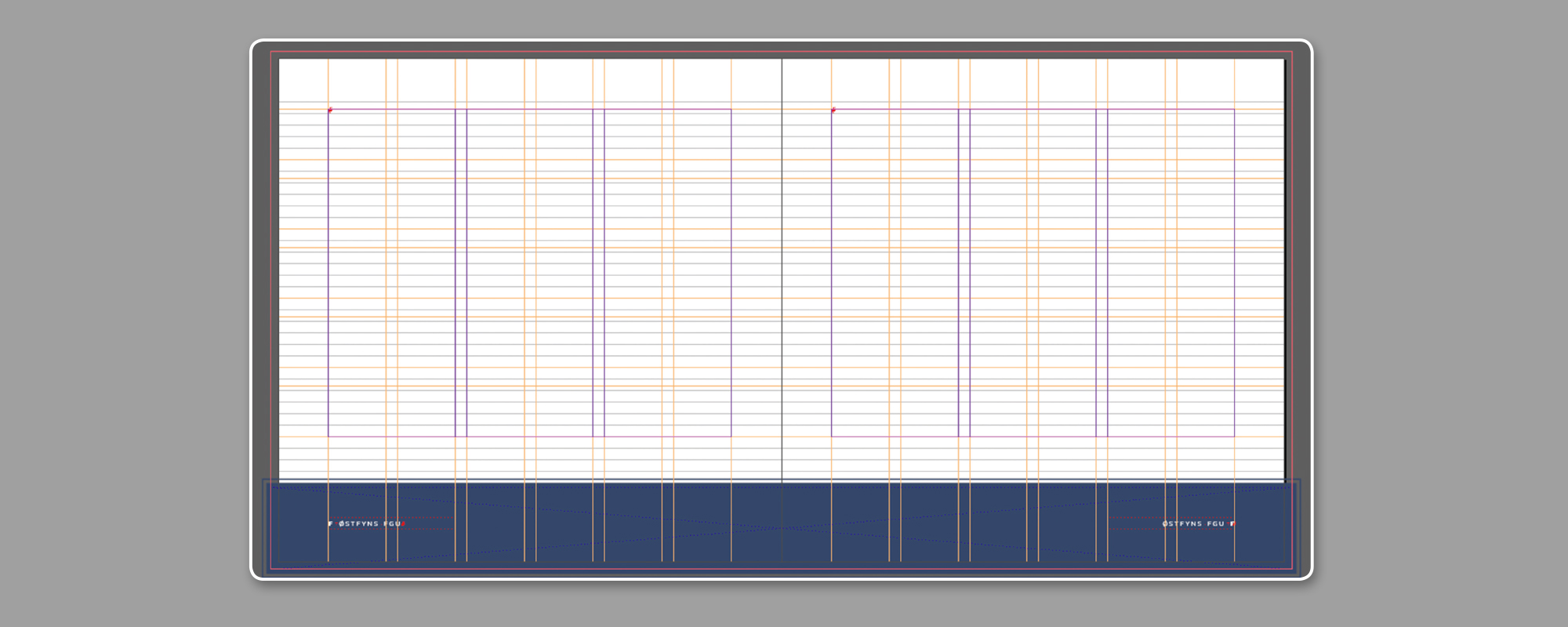Click gutter between first two left-page columns
1568x627 pixels.
pos(461,273)
